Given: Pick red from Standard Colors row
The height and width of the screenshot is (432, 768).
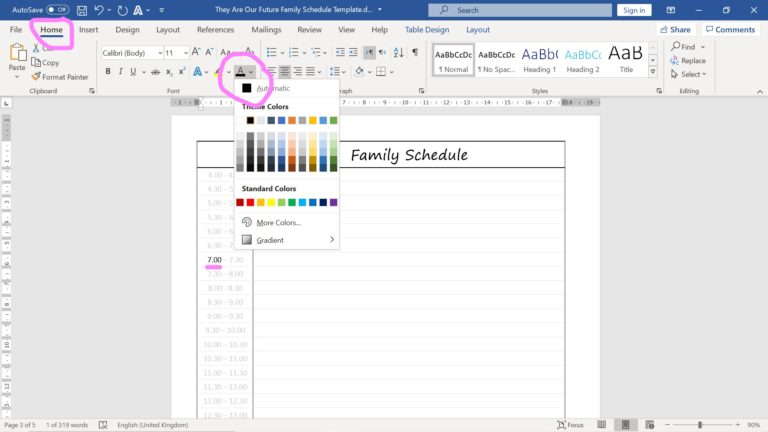Looking at the screenshot, I should 251,202.
